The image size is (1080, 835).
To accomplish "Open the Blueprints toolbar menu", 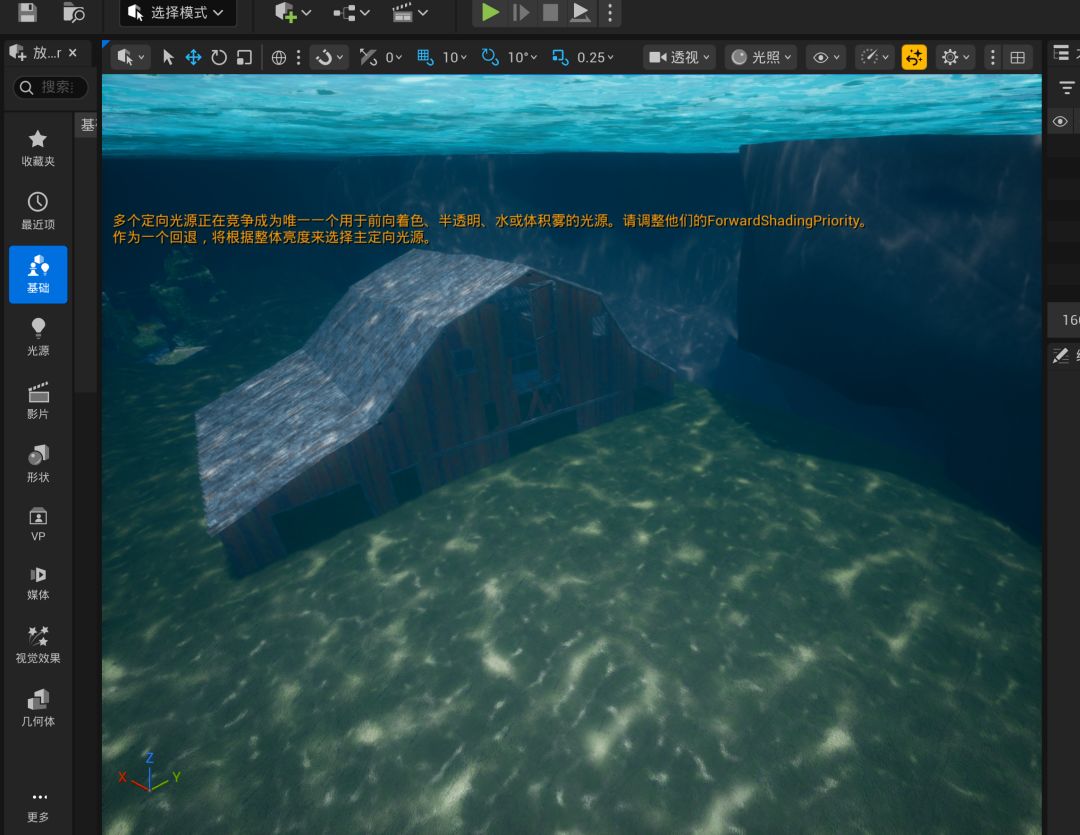I will pyautogui.click(x=351, y=12).
